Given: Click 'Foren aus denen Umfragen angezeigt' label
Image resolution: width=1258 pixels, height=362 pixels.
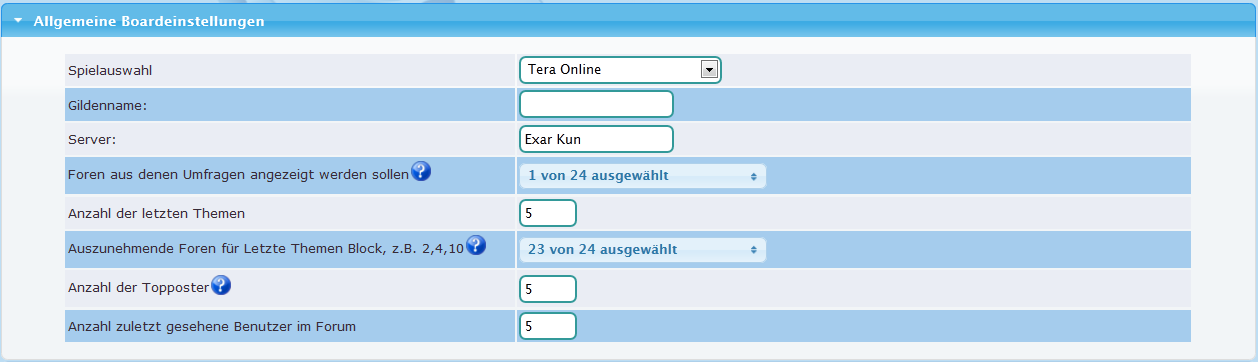Looking at the screenshot, I should pos(238,175).
